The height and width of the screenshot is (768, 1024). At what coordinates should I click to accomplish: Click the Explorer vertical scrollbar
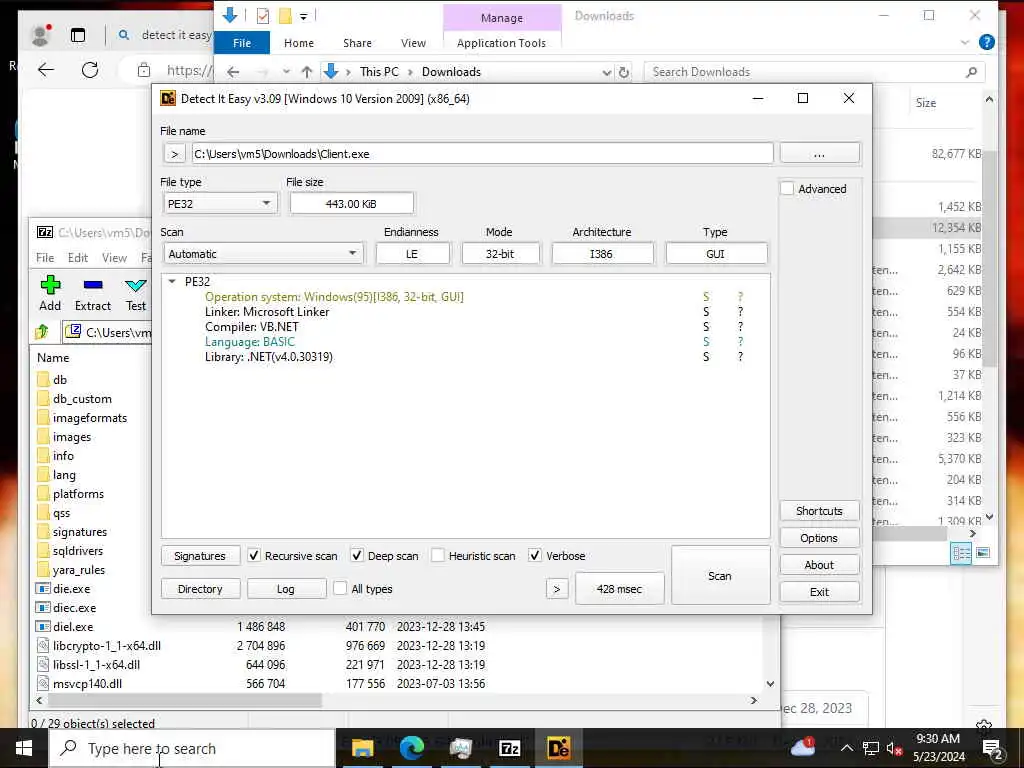989,257
